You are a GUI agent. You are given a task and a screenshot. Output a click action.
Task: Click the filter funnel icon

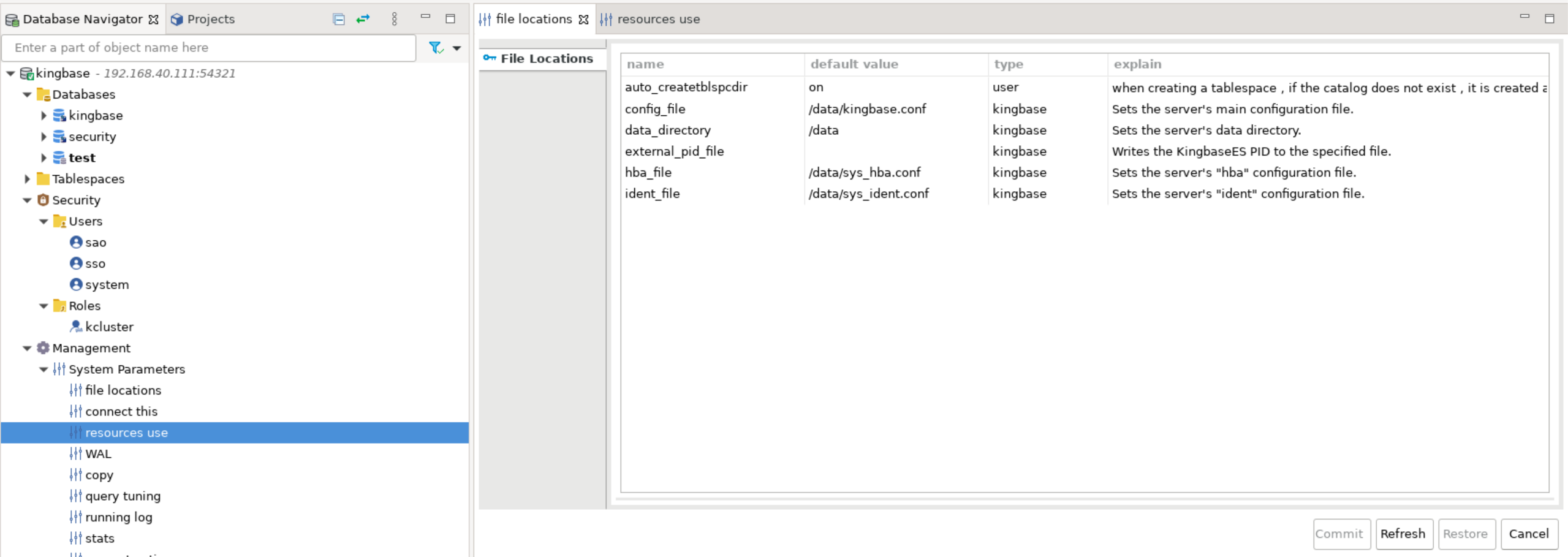[435, 48]
